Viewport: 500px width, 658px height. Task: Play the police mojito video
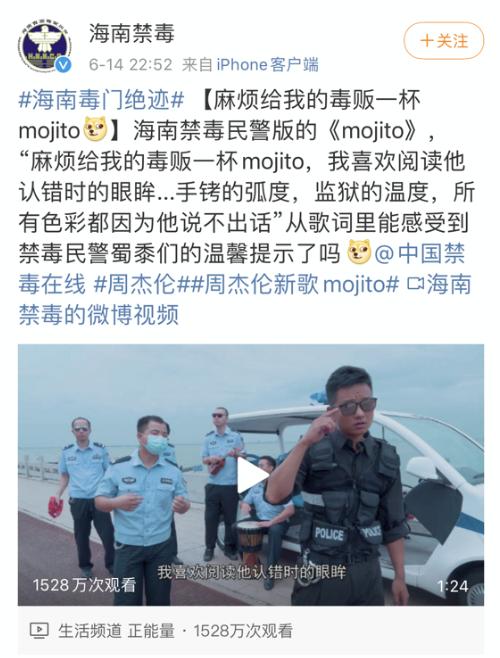[250, 475]
